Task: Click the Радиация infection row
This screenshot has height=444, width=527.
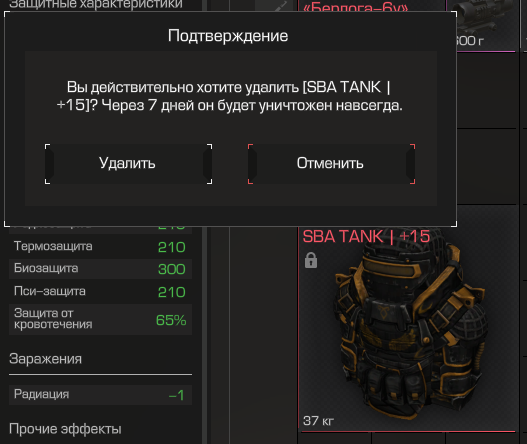Action: tap(100, 395)
